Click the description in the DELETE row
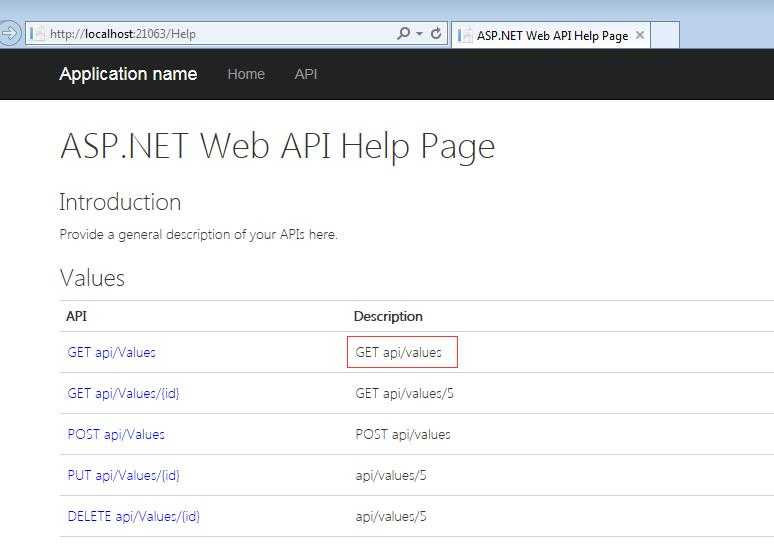 [x=391, y=516]
